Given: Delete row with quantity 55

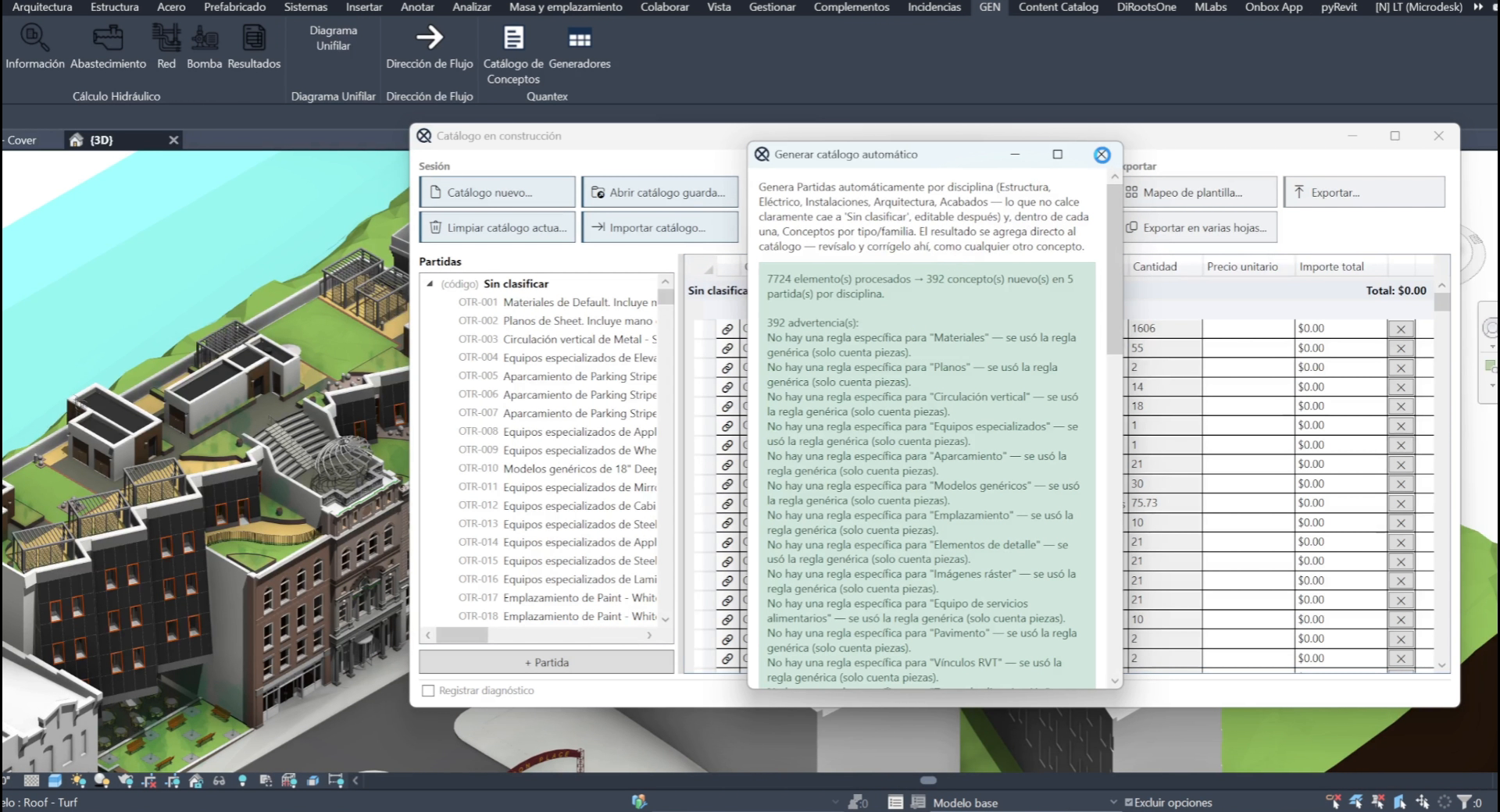Looking at the screenshot, I should point(1401,348).
